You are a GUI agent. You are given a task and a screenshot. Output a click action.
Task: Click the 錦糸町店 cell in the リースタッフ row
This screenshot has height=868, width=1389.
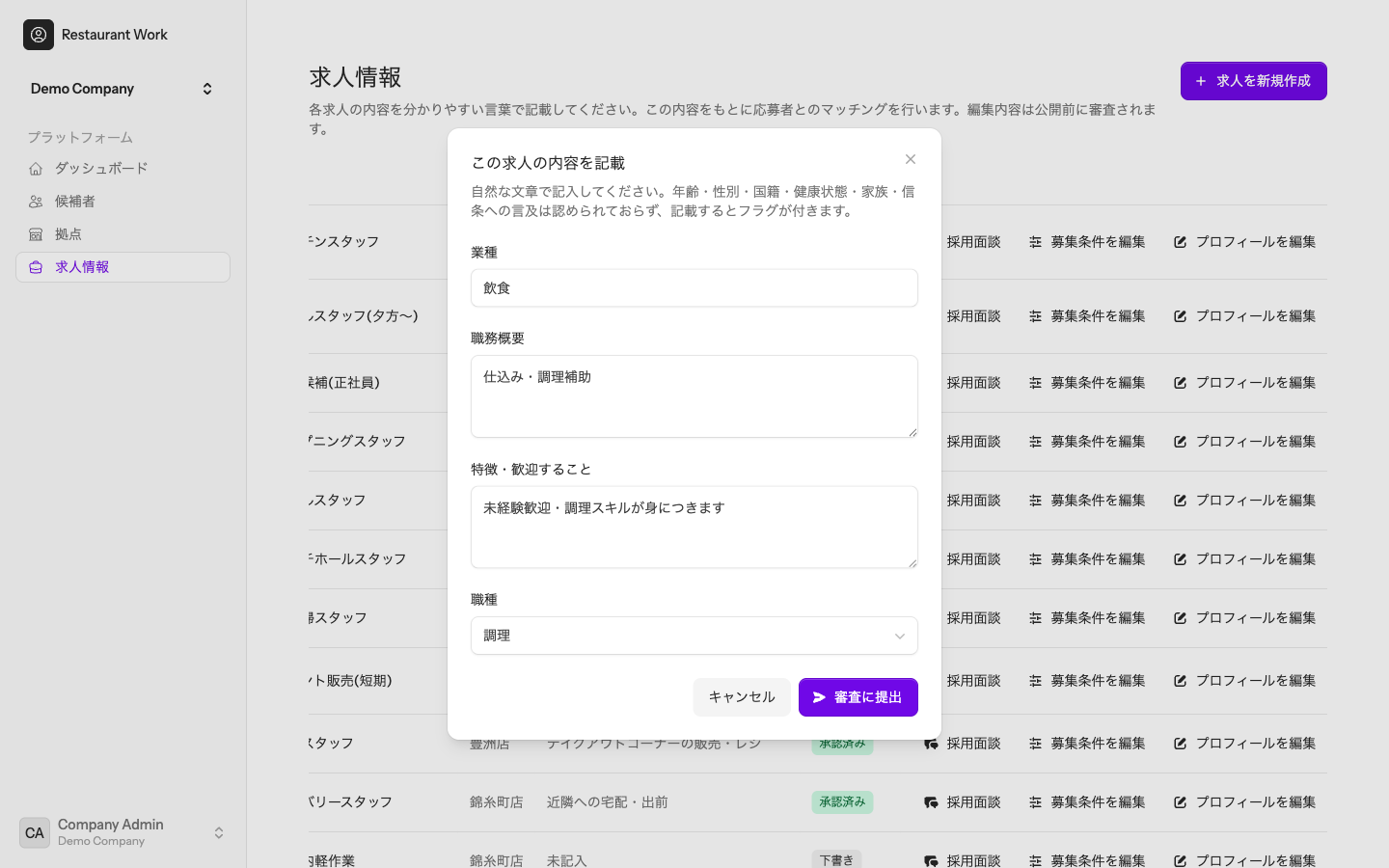tap(497, 802)
